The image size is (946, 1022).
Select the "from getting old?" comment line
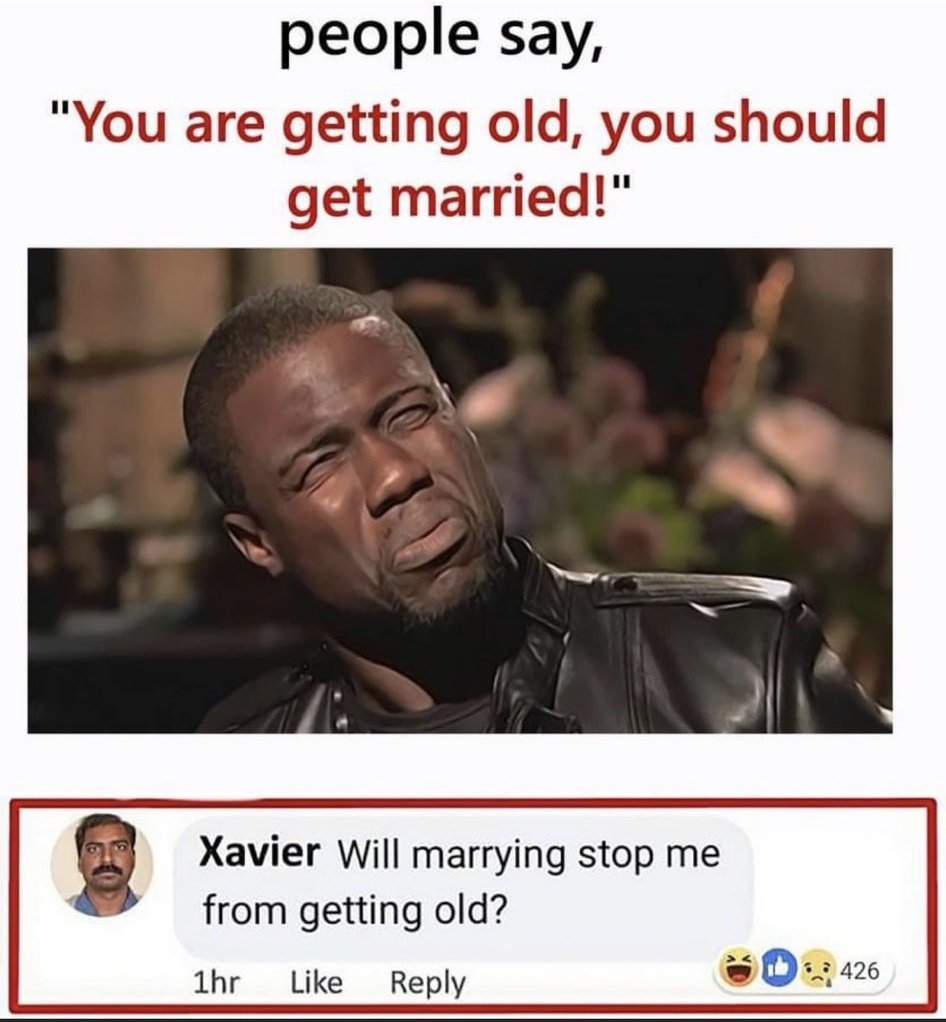pos(354,911)
